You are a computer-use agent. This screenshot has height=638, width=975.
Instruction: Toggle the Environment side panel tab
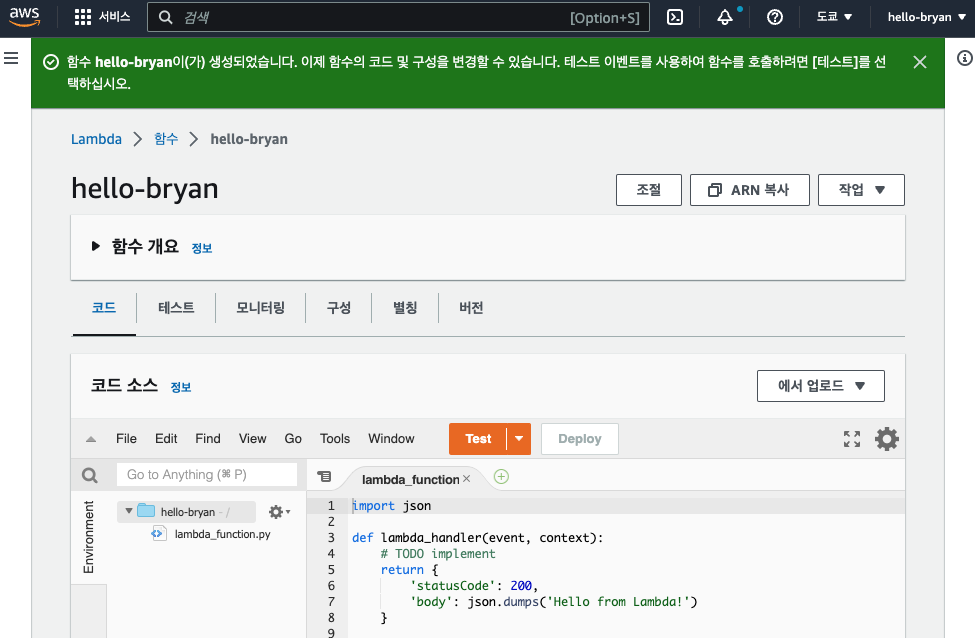[x=89, y=537]
